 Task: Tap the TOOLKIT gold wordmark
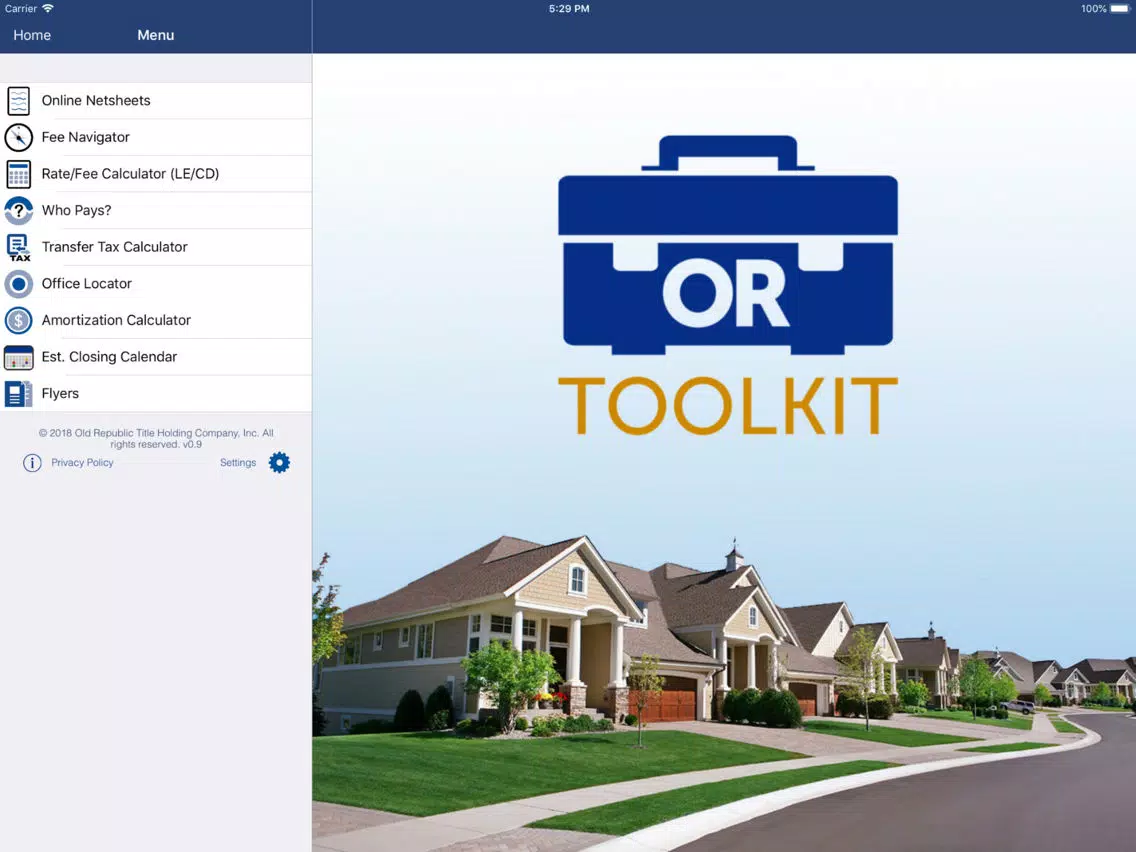click(727, 405)
